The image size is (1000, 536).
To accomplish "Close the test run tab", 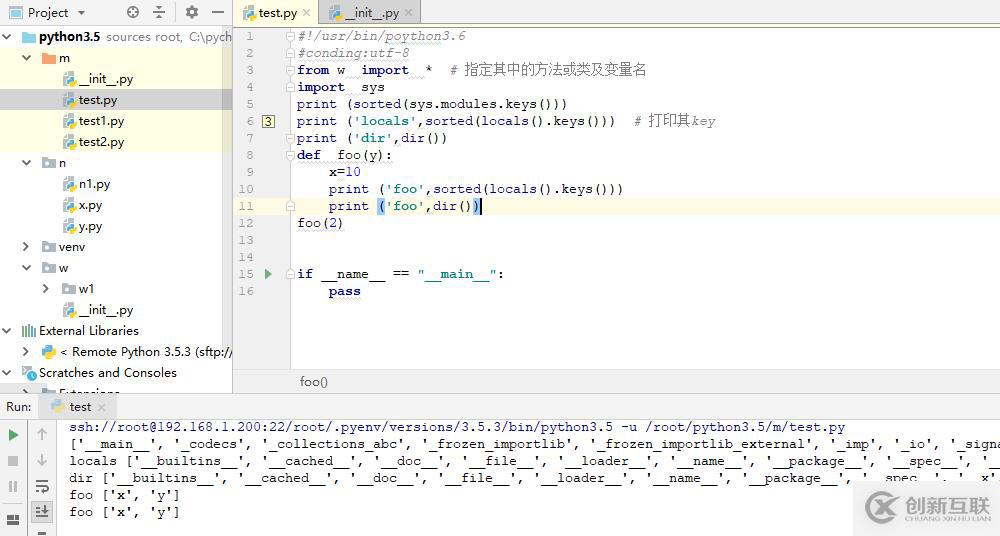I will click(x=101, y=407).
